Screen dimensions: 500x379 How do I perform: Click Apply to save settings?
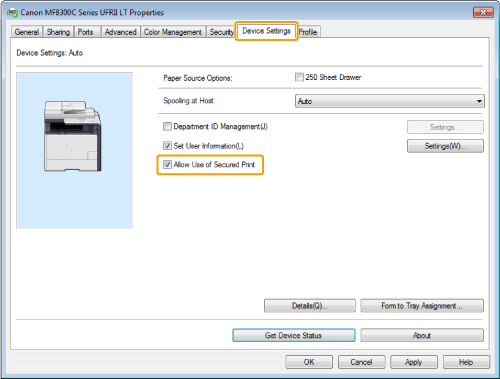414,362
